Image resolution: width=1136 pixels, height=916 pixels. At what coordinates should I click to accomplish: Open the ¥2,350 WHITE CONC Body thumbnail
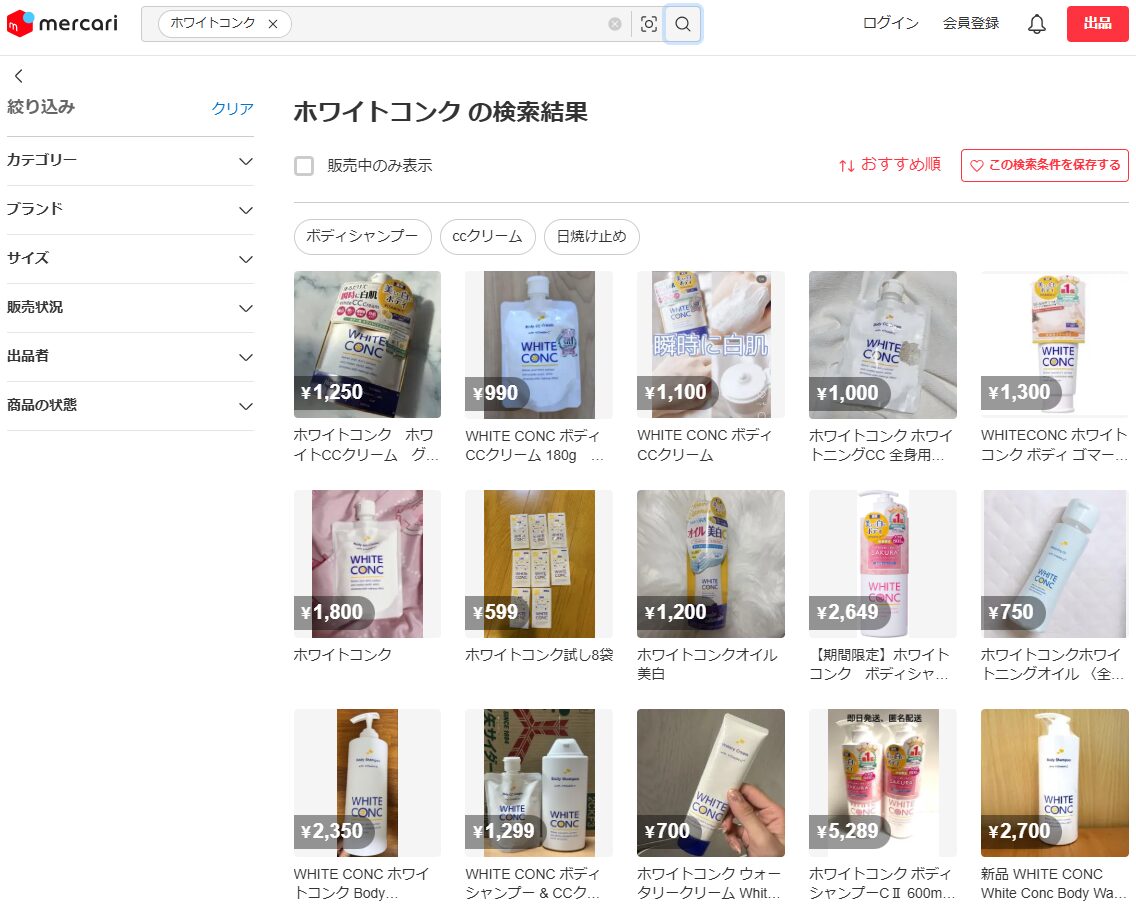pos(367,783)
